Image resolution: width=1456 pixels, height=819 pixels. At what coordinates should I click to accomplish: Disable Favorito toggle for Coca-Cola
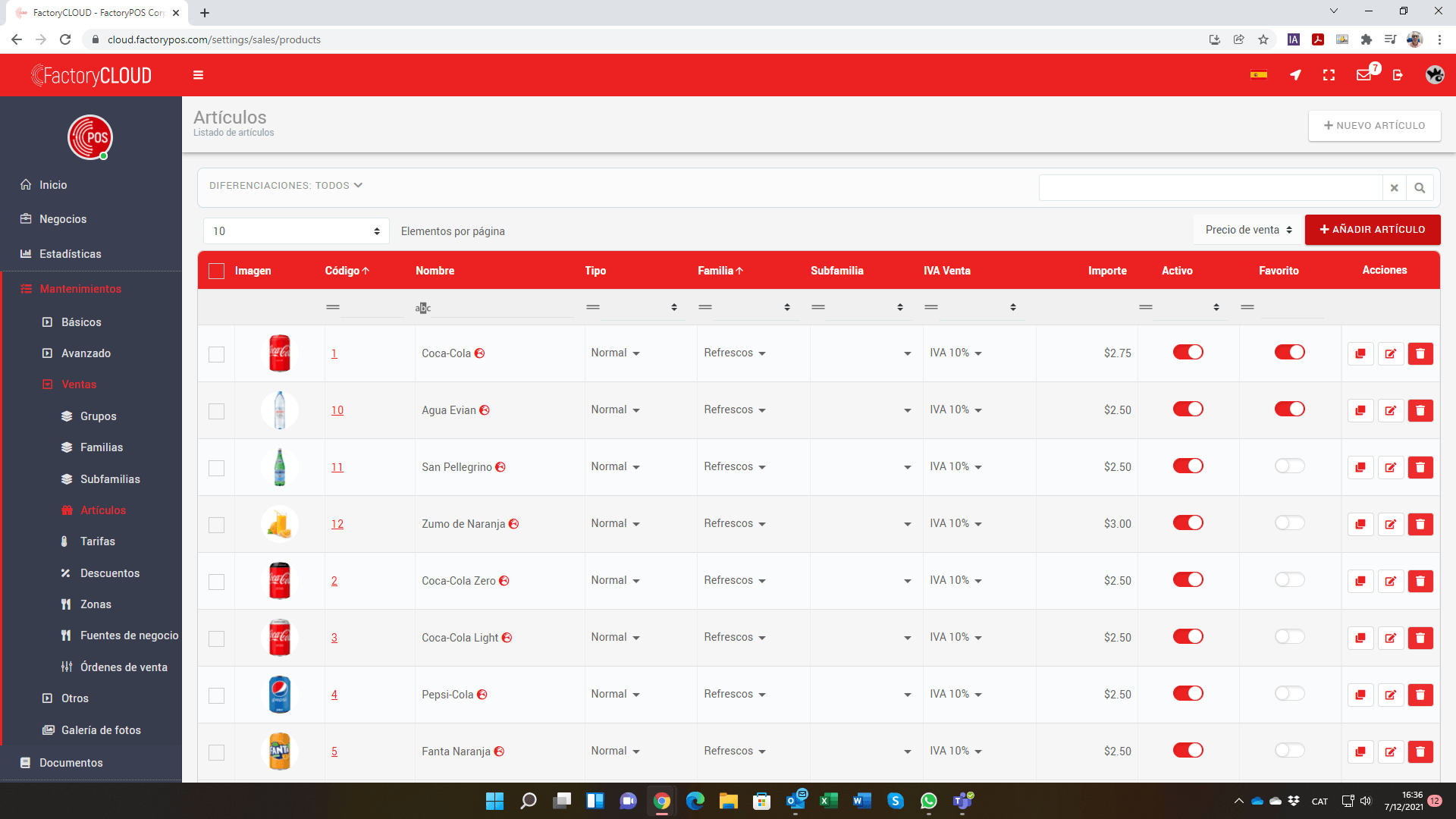1290,352
